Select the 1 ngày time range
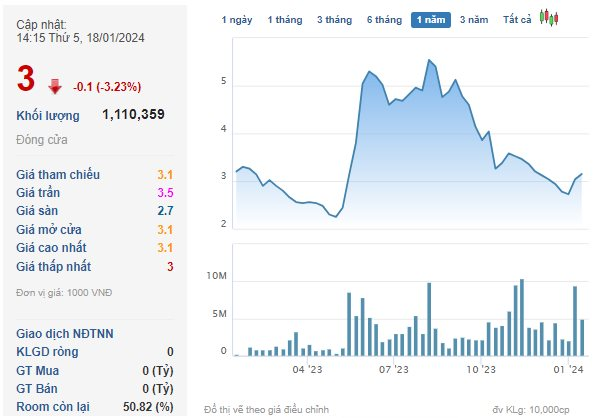This screenshot has height=418, width=603. tap(236, 20)
